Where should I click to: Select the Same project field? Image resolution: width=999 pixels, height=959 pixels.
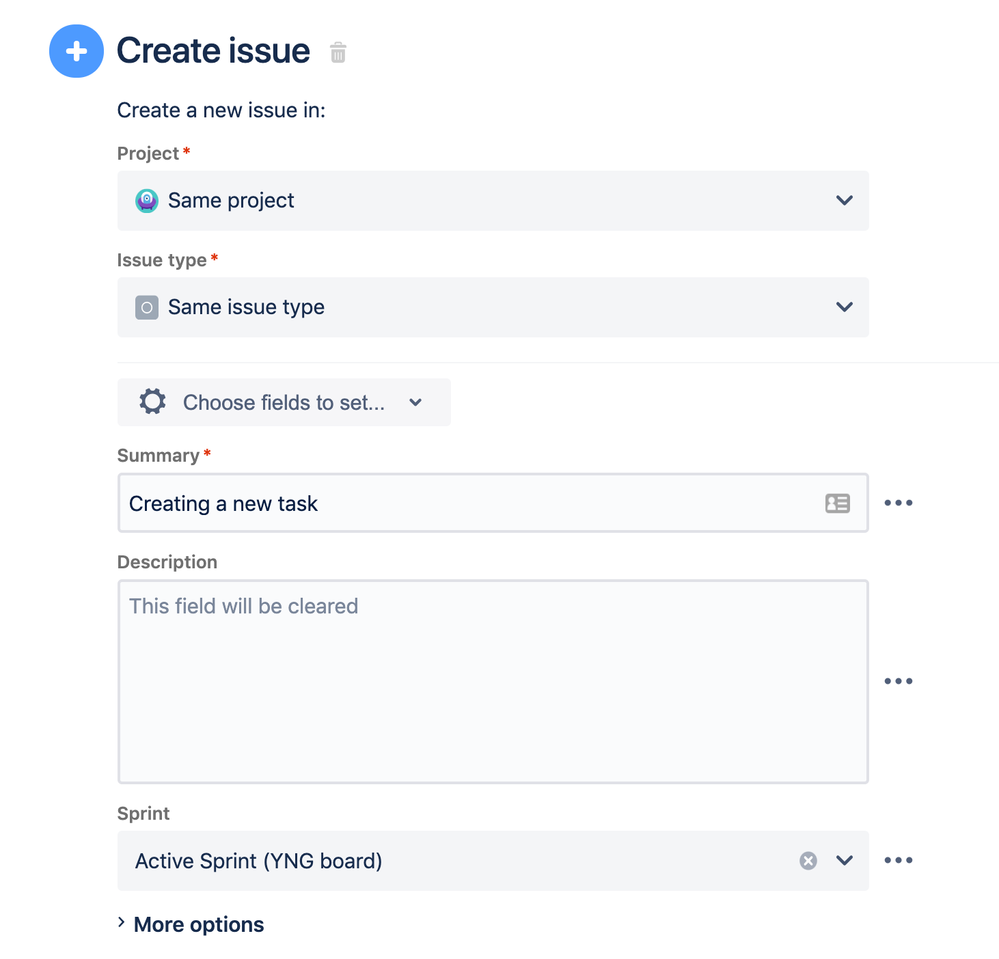tap(493, 201)
